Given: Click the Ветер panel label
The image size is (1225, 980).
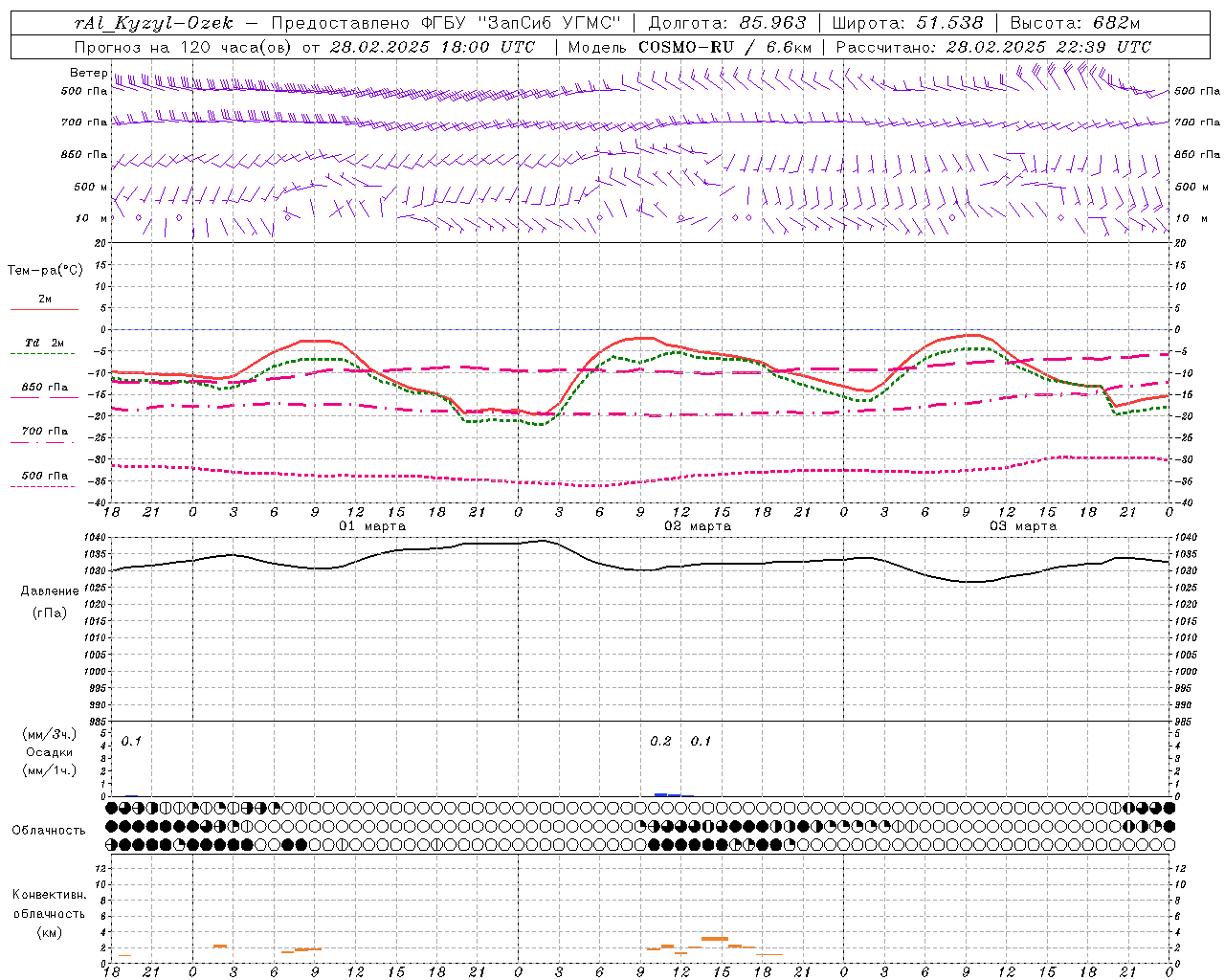Looking at the screenshot, I should point(88,73).
